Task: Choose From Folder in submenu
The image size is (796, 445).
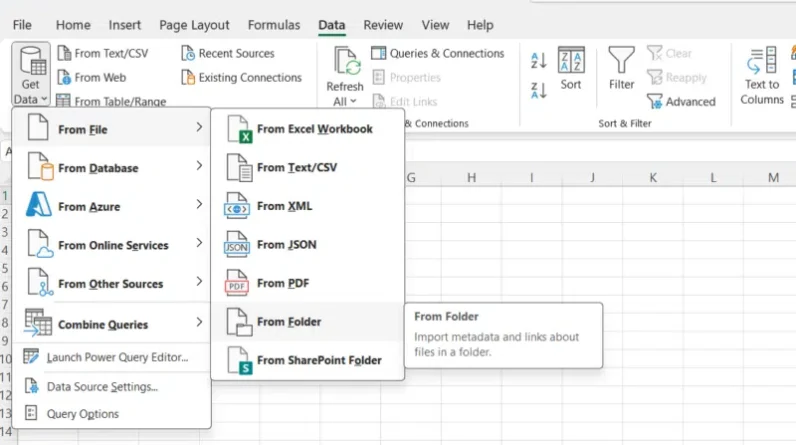Action: coord(308,322)
